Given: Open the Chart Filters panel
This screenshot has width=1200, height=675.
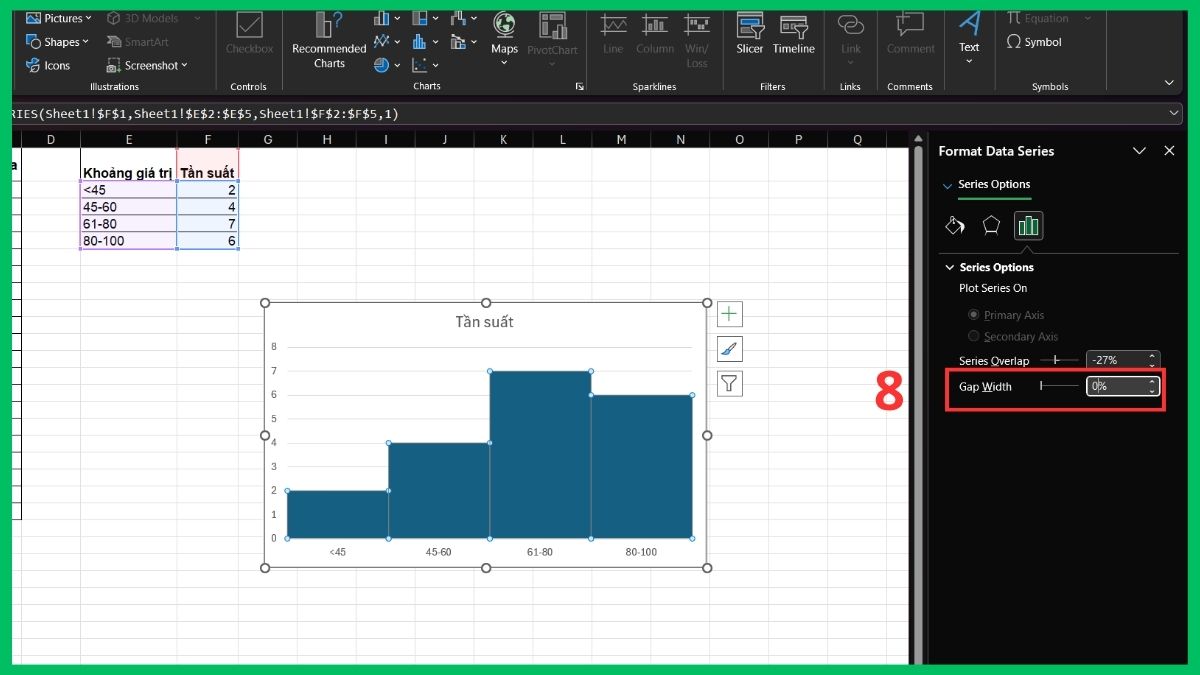Looking at the screenshot, I should (729, 383).
